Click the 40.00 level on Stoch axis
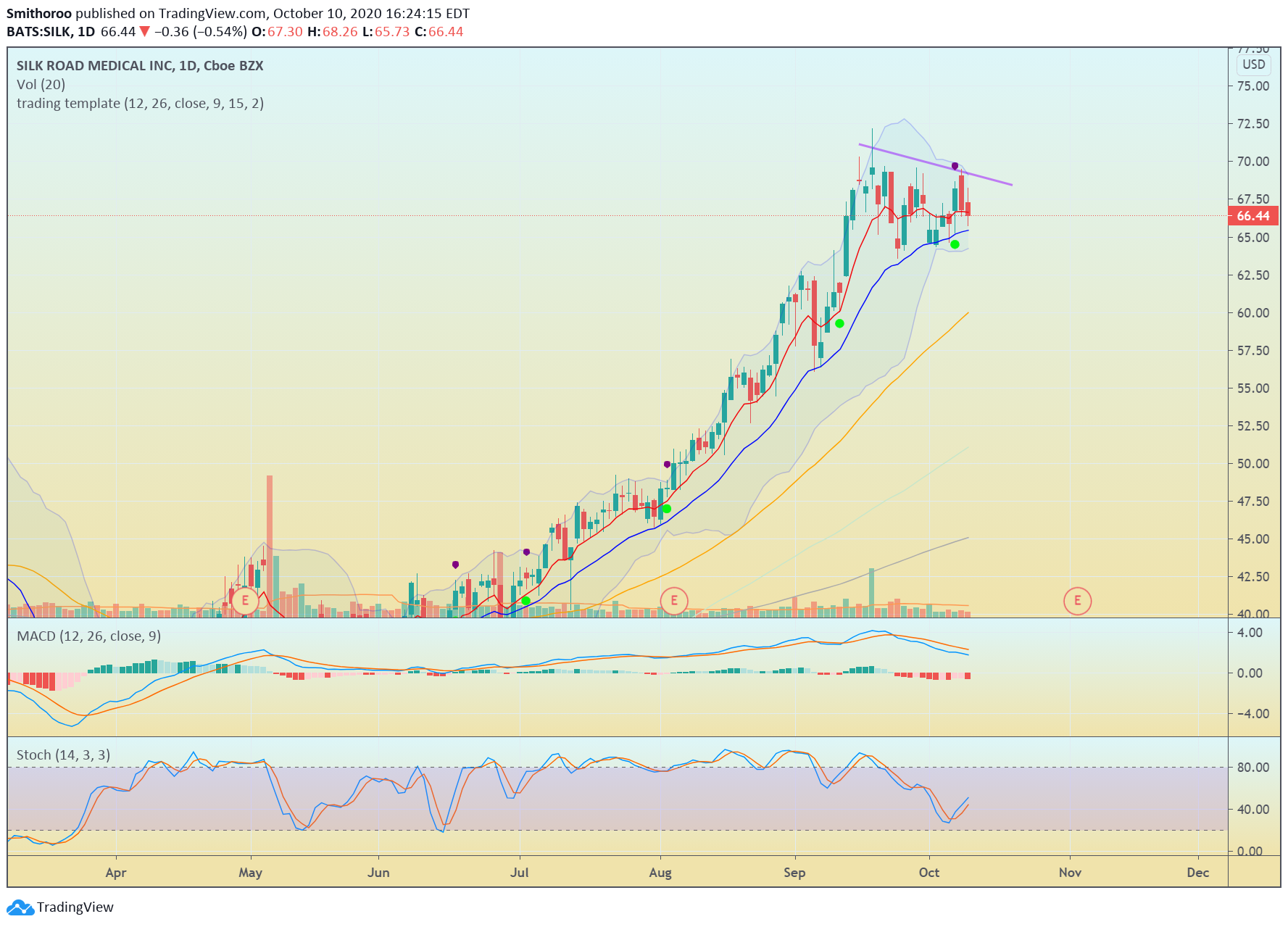Image resolution: width=1288 pixels, height=927 pixels. pos(1253,810)
